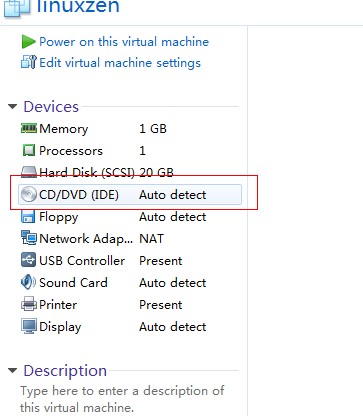Click the Sound Card speaker icon
This screenshot has width=363, height=416.
28,282
